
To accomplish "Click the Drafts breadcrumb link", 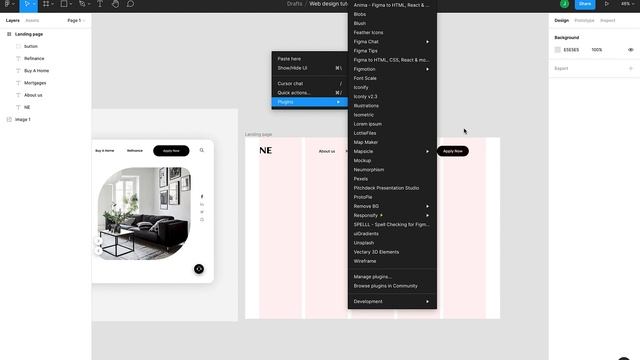I will pyautogui.click(x=294, y=4).
